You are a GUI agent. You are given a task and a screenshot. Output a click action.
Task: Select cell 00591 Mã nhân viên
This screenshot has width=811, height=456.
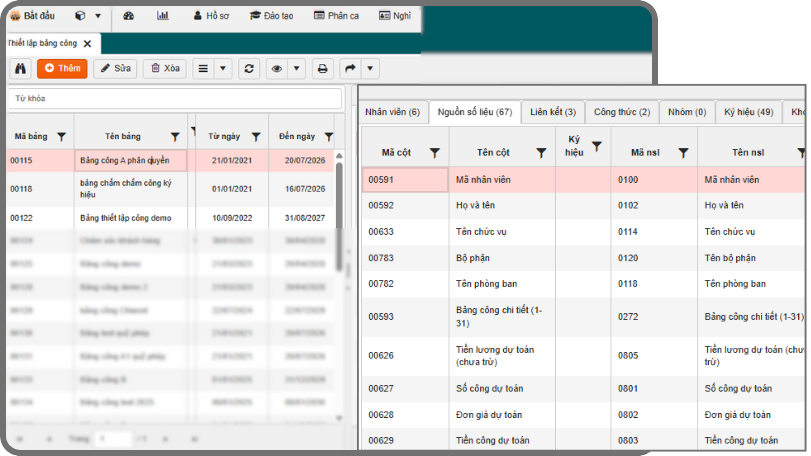405,180
